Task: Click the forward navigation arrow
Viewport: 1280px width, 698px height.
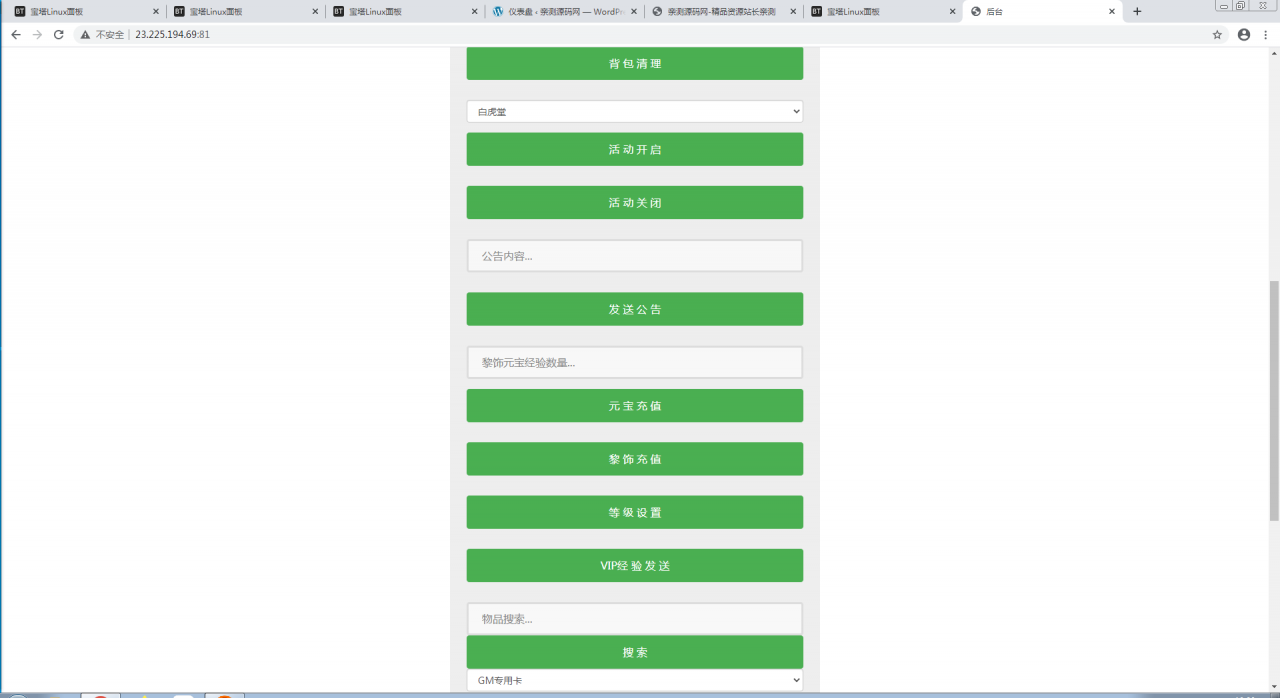Action: tap(38, 33)
